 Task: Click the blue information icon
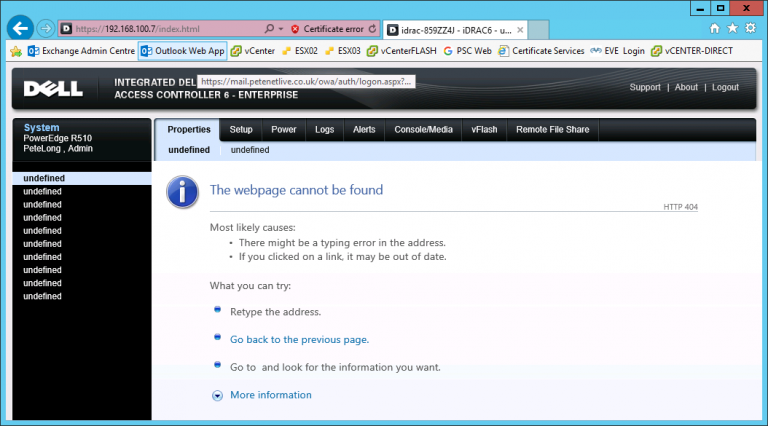pyautogui.click(x=182, y=192)
